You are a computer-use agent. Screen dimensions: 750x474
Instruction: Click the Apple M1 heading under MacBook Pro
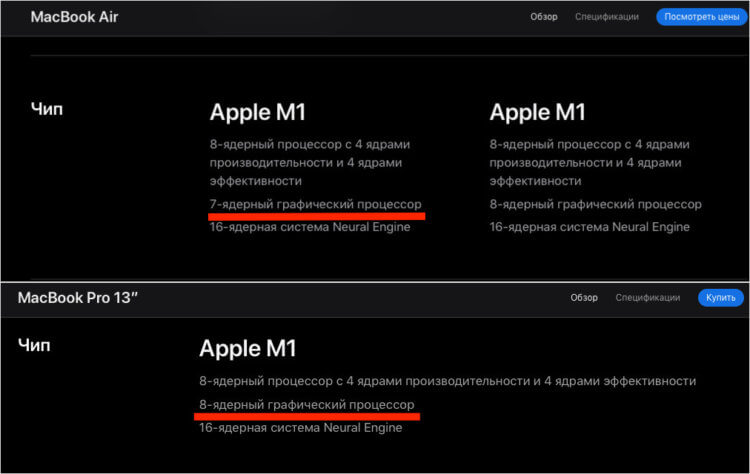point(248,349)
